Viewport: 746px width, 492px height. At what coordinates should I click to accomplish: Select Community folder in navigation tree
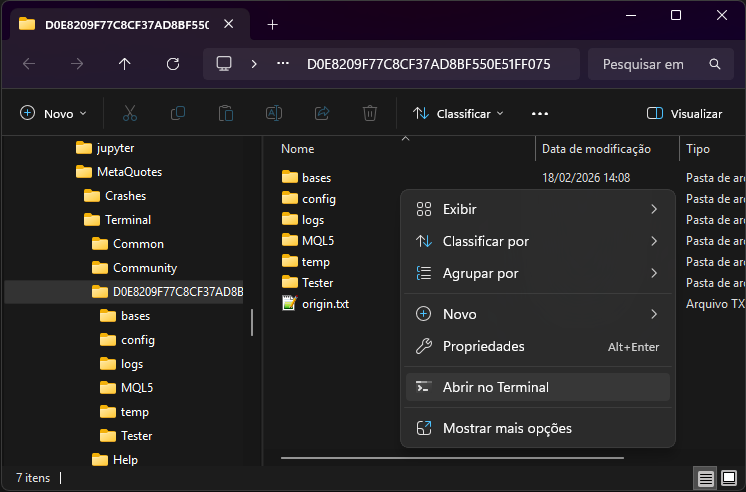pyautogui.click(x=134, y=268)
